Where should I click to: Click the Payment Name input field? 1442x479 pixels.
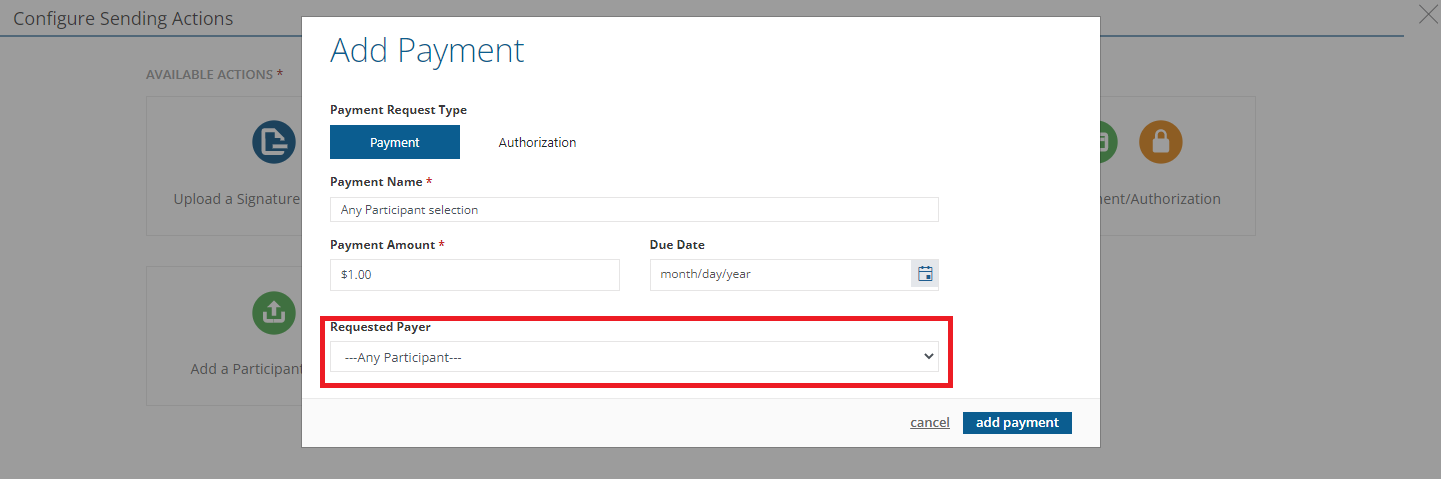click(x=634, y=210)
